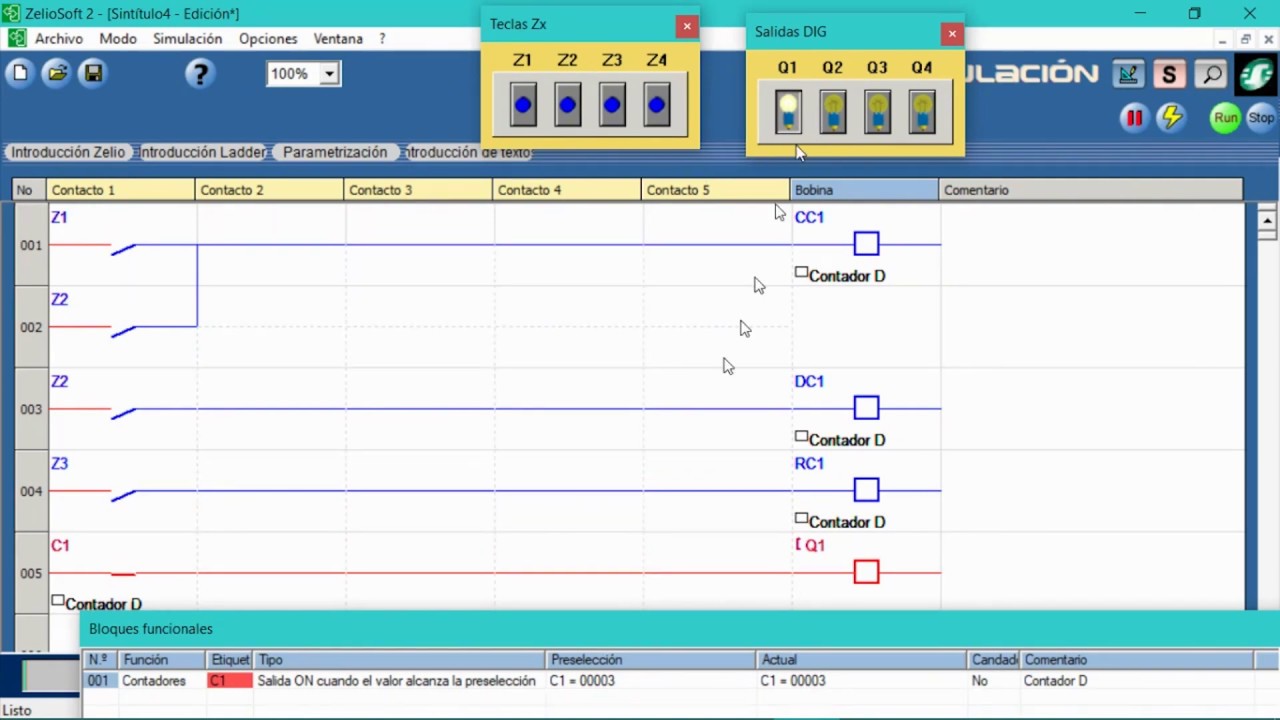Click the Q1 output lamp in Salidas DIG
The height and width of the screenshot is (720, 1280).
tap(788, 110)
